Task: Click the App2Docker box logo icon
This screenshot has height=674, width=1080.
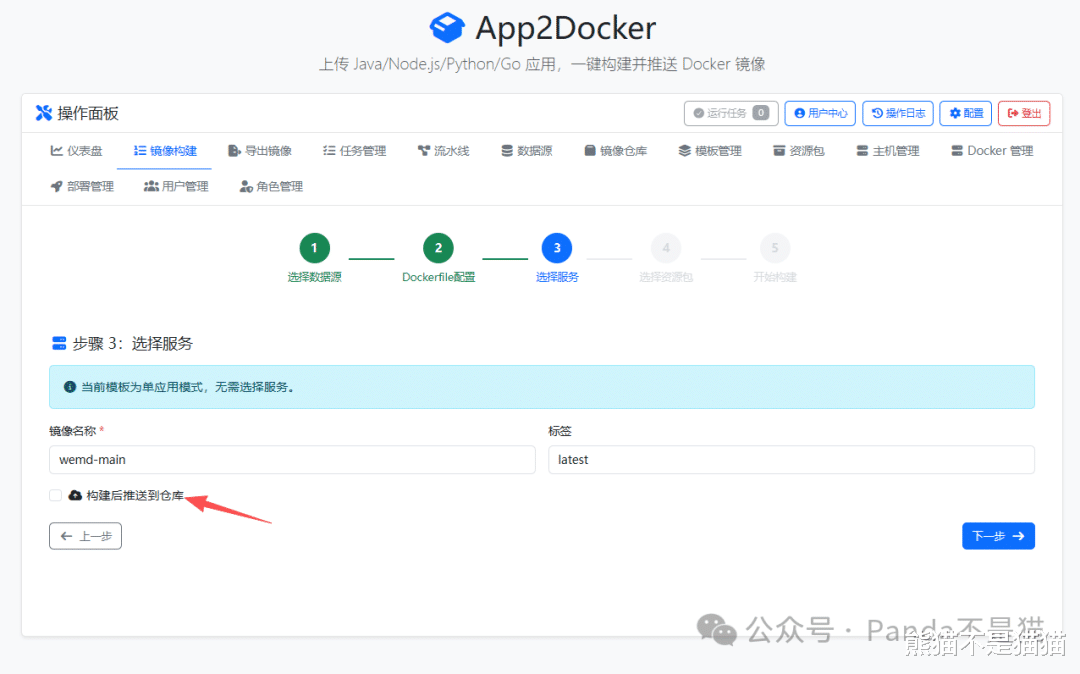Action: [x=446, y=28]
